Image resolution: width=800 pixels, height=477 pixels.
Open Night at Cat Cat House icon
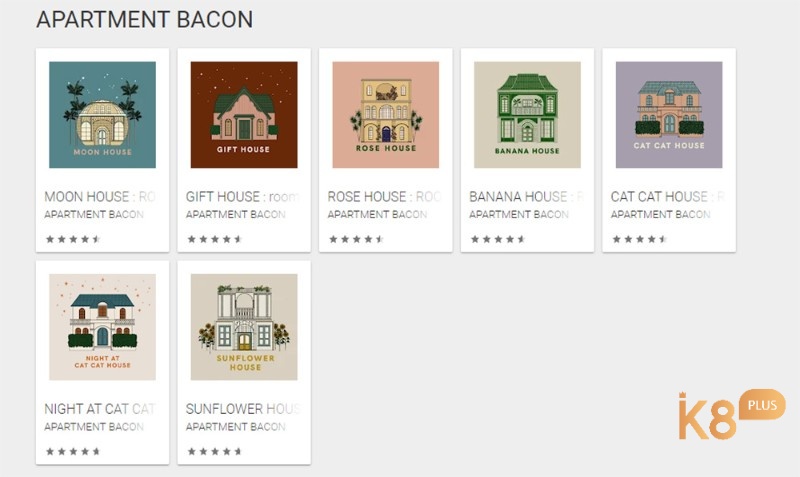[x=102, y=327]
